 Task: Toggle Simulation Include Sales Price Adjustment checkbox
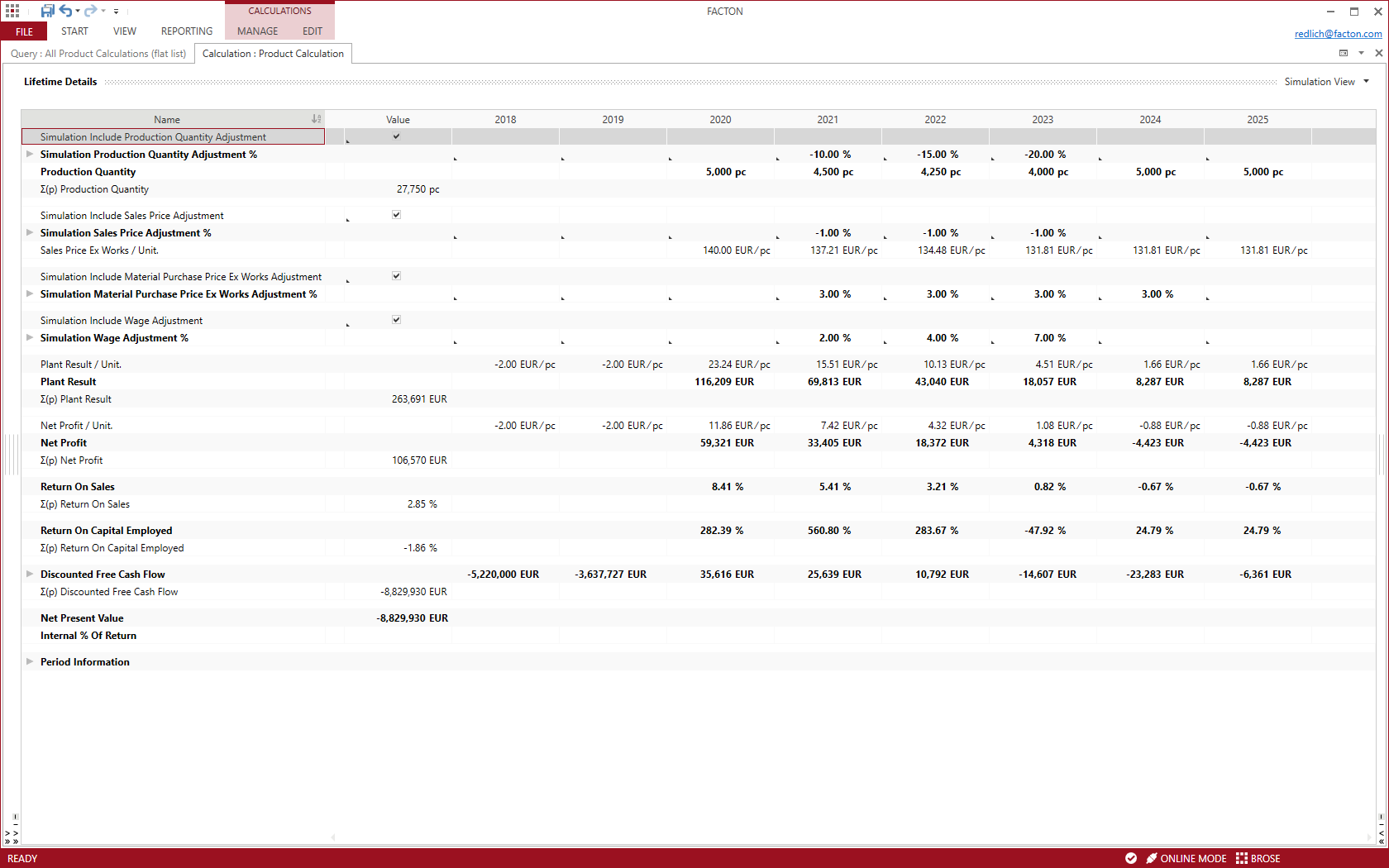[397, 215]
